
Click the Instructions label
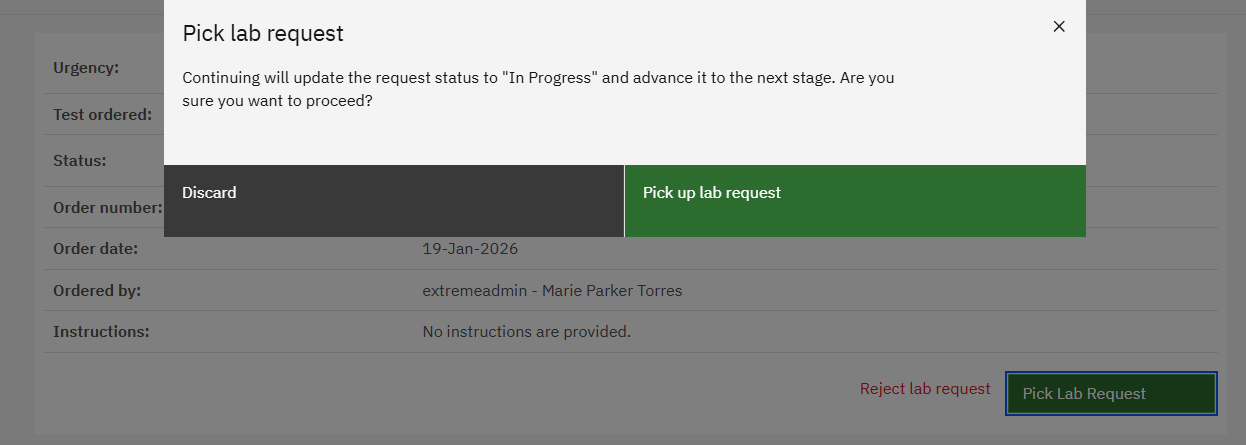coord(101,331)
